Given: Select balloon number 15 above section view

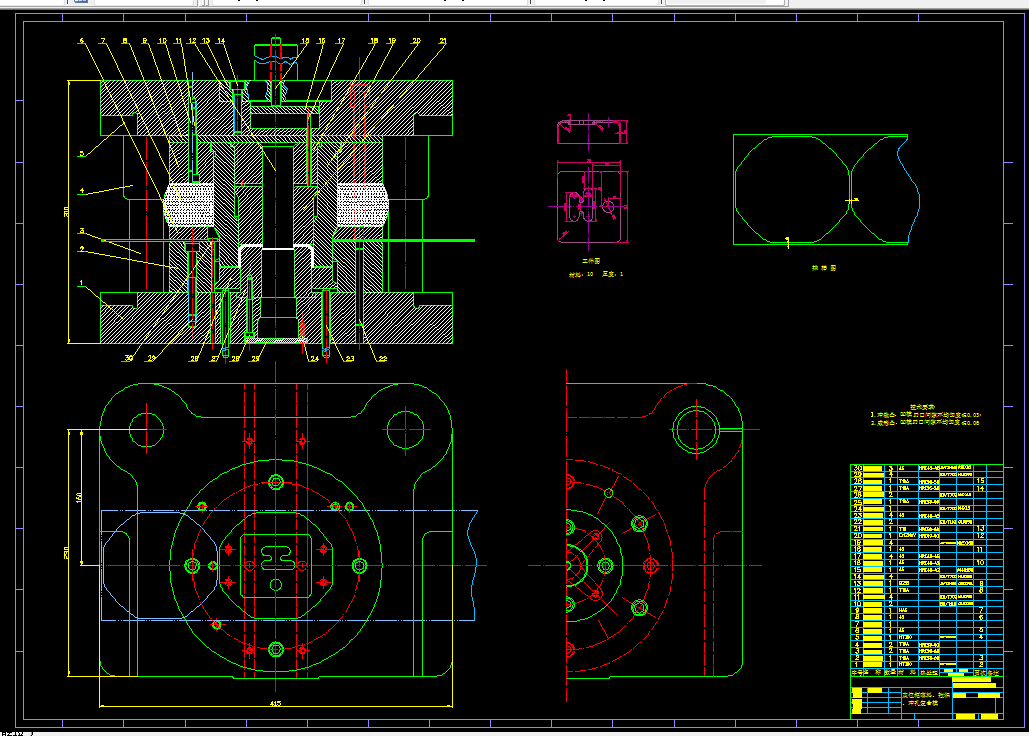Looking at the screenshot, I should tap(305, 41).
